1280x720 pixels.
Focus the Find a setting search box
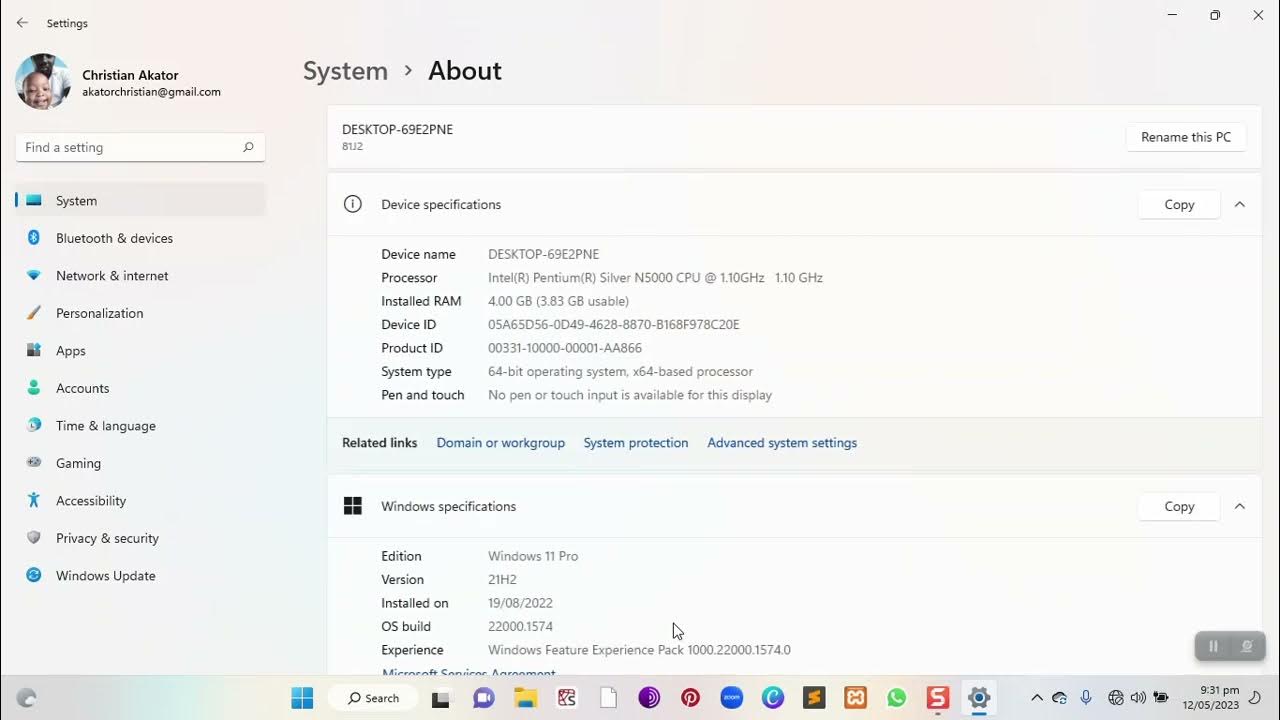(x=140, y=147)
